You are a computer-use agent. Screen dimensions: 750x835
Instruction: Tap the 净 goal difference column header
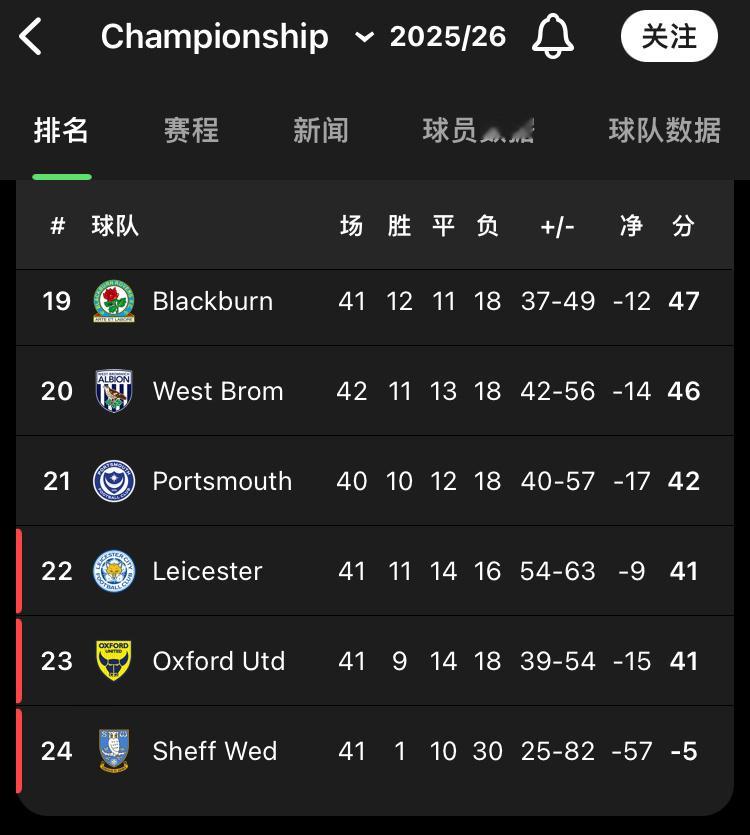pyautogui.click(x=631, y=226)
